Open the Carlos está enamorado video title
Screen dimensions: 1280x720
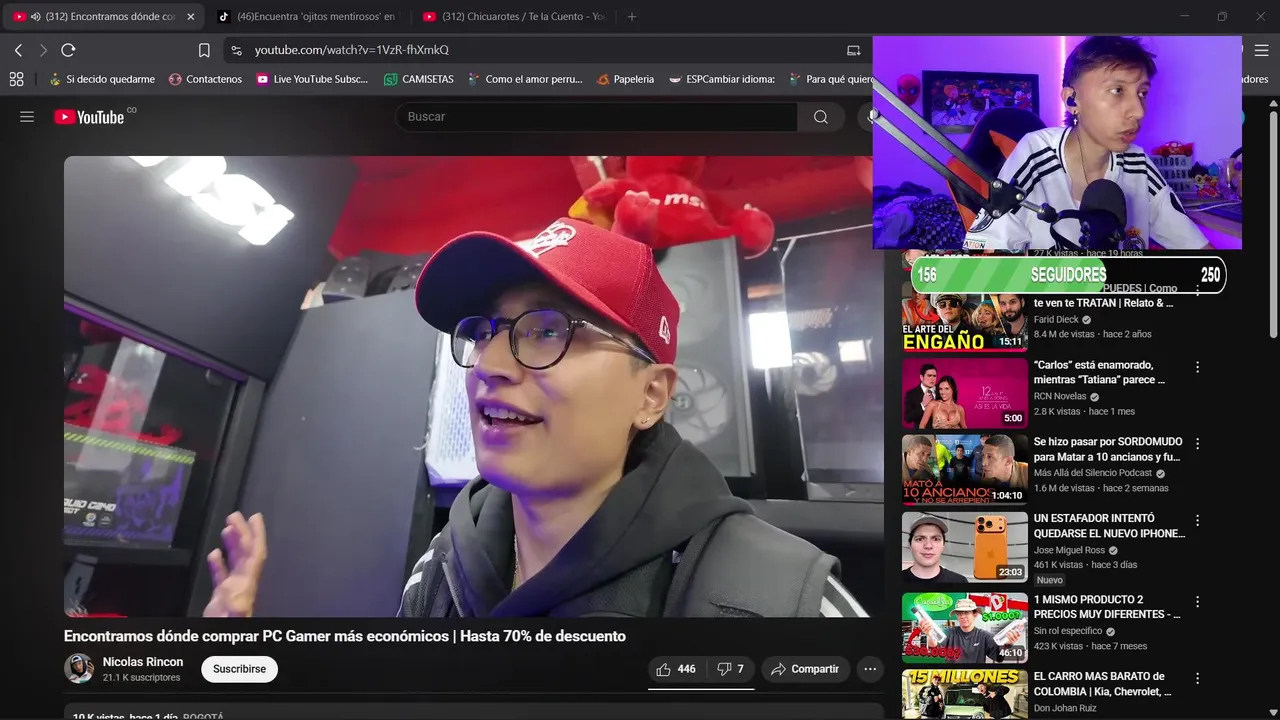click(1099, 373)
